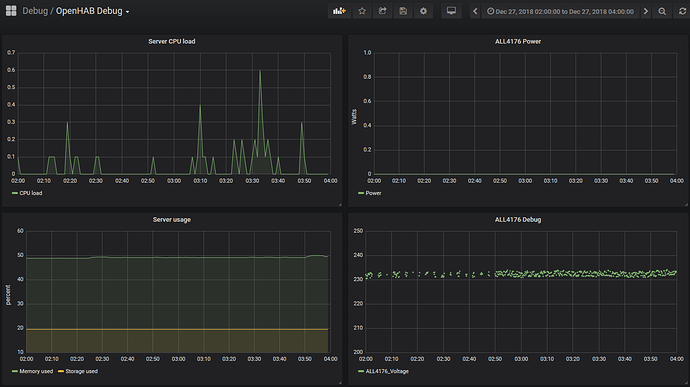This screenshot has height=387, width=690.
Task: Shift time range forward with right arrow
Action: 646,11
